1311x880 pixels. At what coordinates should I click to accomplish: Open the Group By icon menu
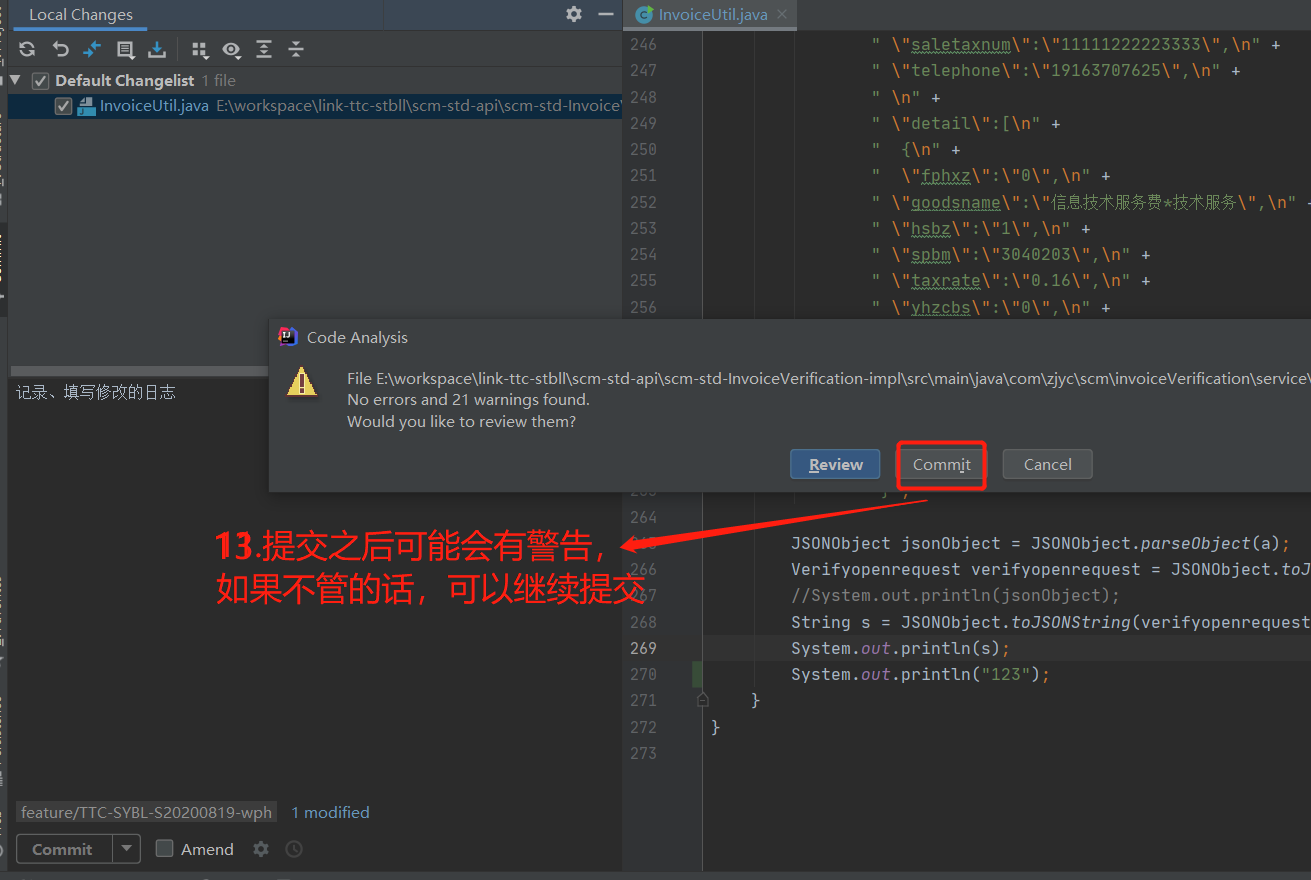(x=200, y=49)
